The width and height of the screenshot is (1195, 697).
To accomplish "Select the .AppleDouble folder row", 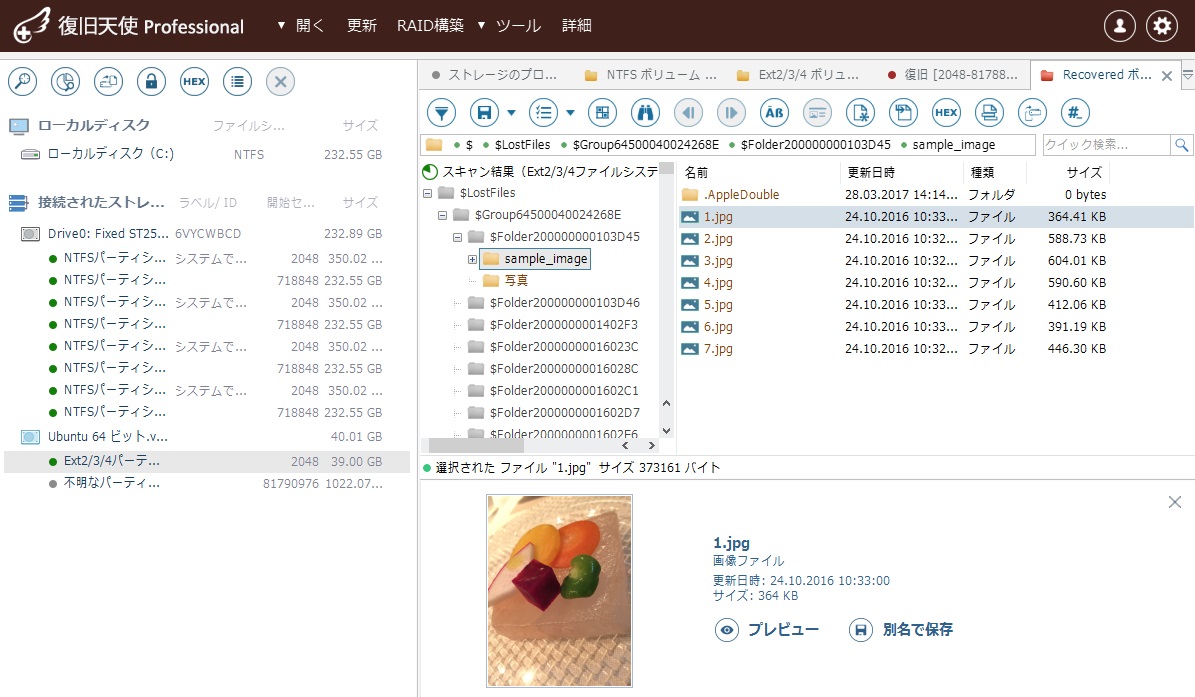I will coord(935,194).
